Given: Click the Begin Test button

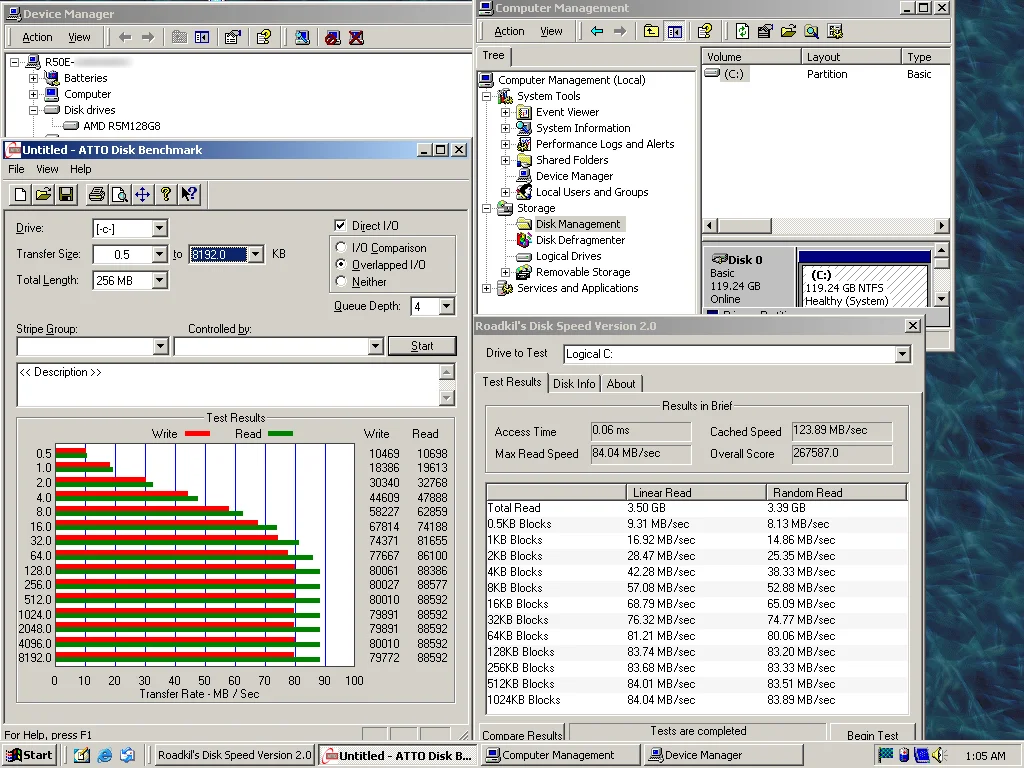Looking at the screenshot, I should pos(872,736).
